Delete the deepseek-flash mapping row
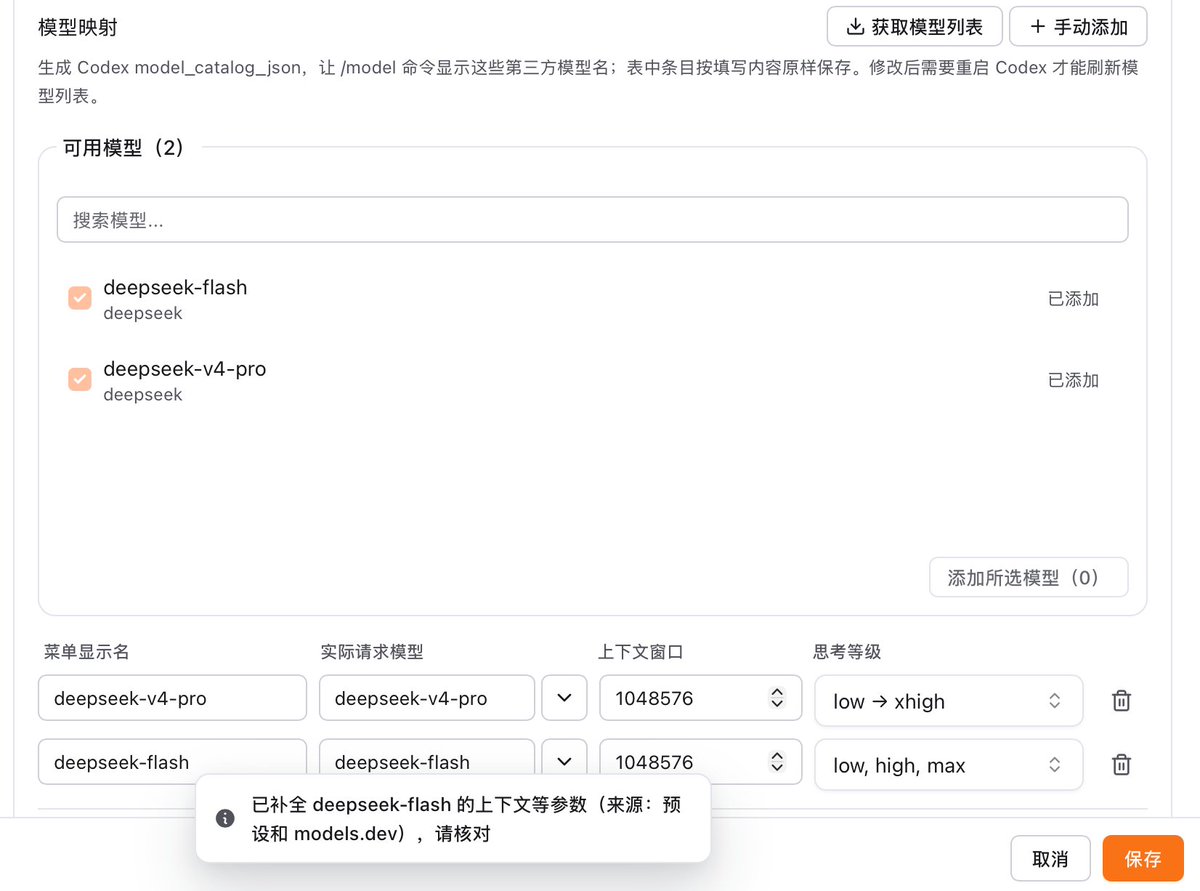Image resolution: width=1200 pixels, height=891 pixels. (1121, 765)
